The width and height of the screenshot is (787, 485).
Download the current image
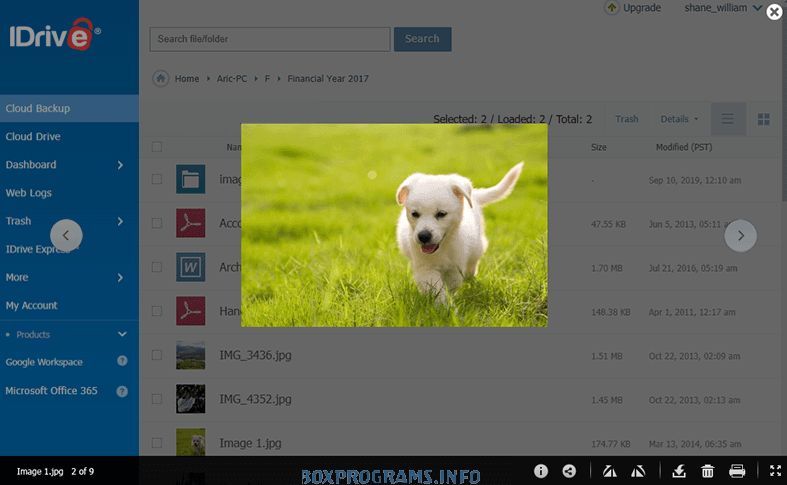(678, 471)
